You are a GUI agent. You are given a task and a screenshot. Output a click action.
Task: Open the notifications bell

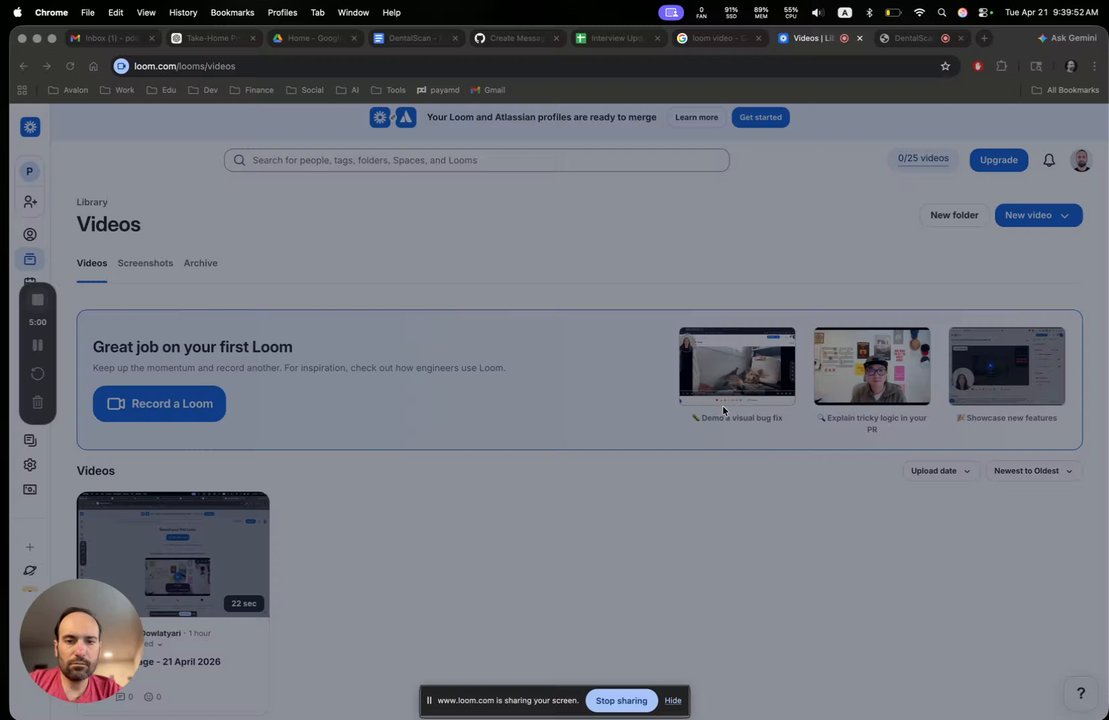(1049, 161)
